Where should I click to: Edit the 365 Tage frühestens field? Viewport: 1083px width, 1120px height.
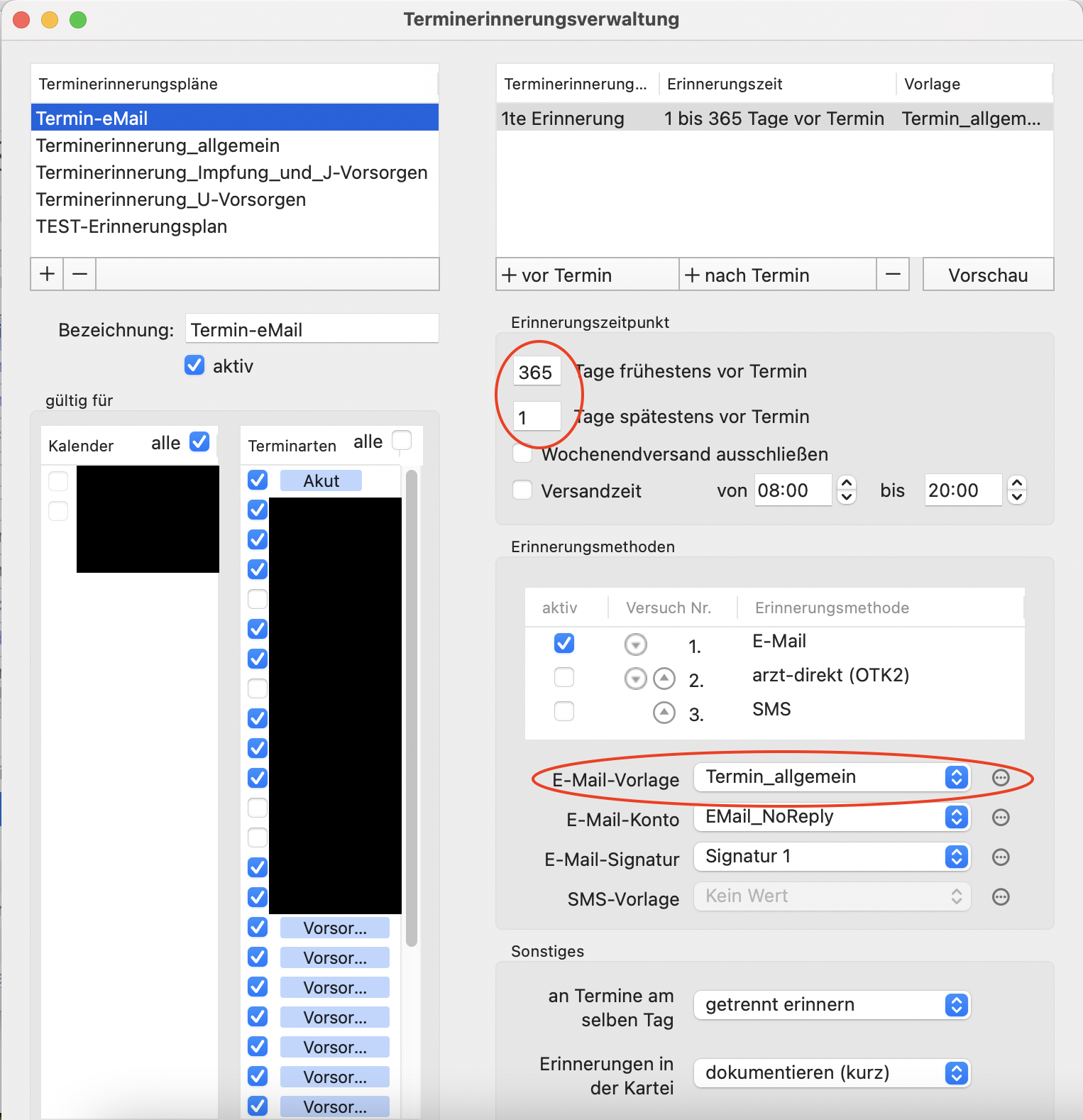click(537, 371)
